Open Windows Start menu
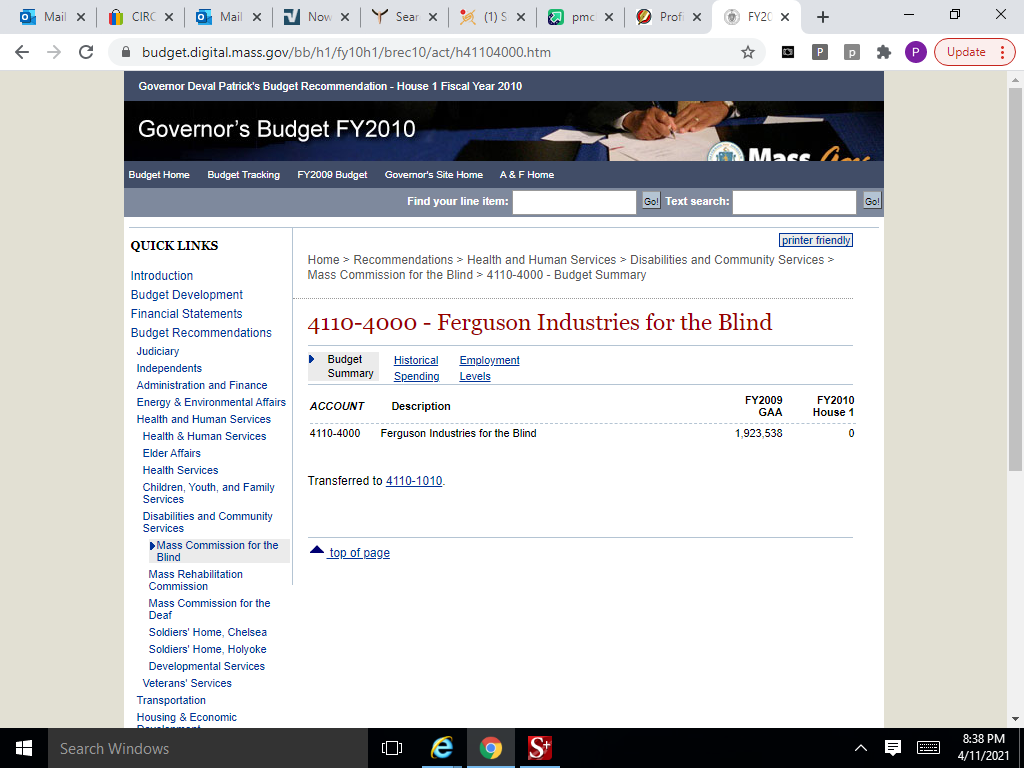The image size is (1024, 768). [24, 748]
